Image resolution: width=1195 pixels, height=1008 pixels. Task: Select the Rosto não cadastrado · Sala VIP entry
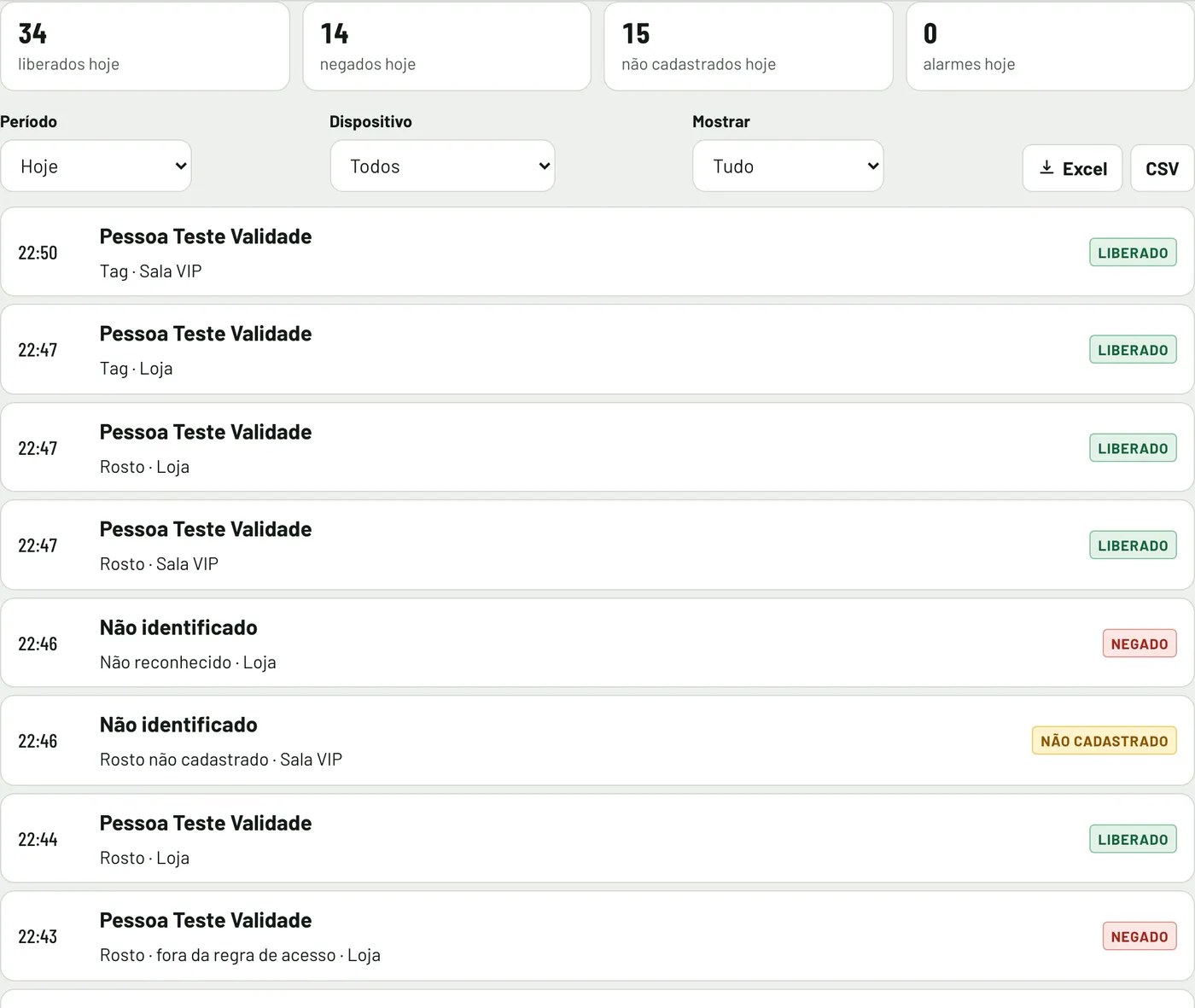[x=597, y=740]
